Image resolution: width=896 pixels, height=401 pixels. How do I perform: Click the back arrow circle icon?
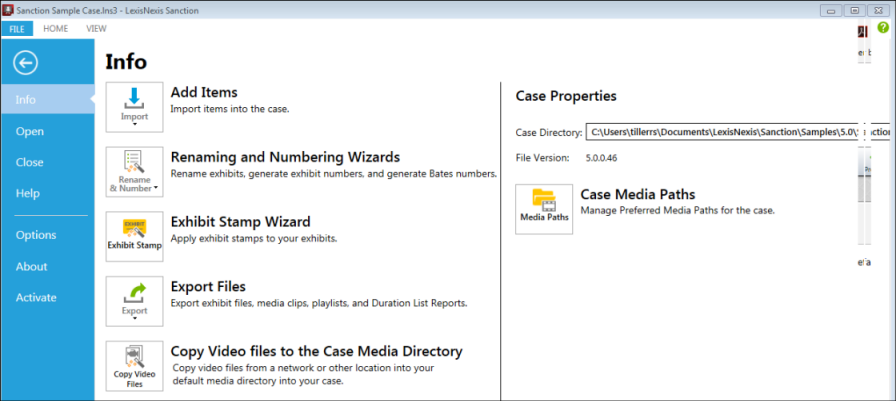pyautogui.click(x=26, y=63)
